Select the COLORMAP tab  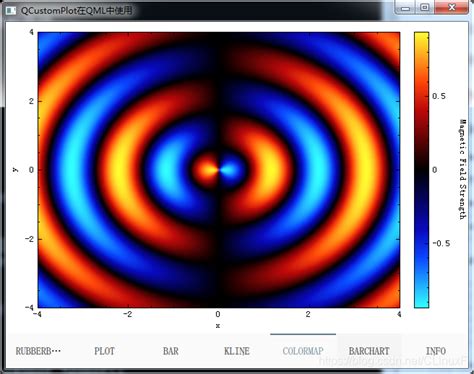[x=303, y=351]
